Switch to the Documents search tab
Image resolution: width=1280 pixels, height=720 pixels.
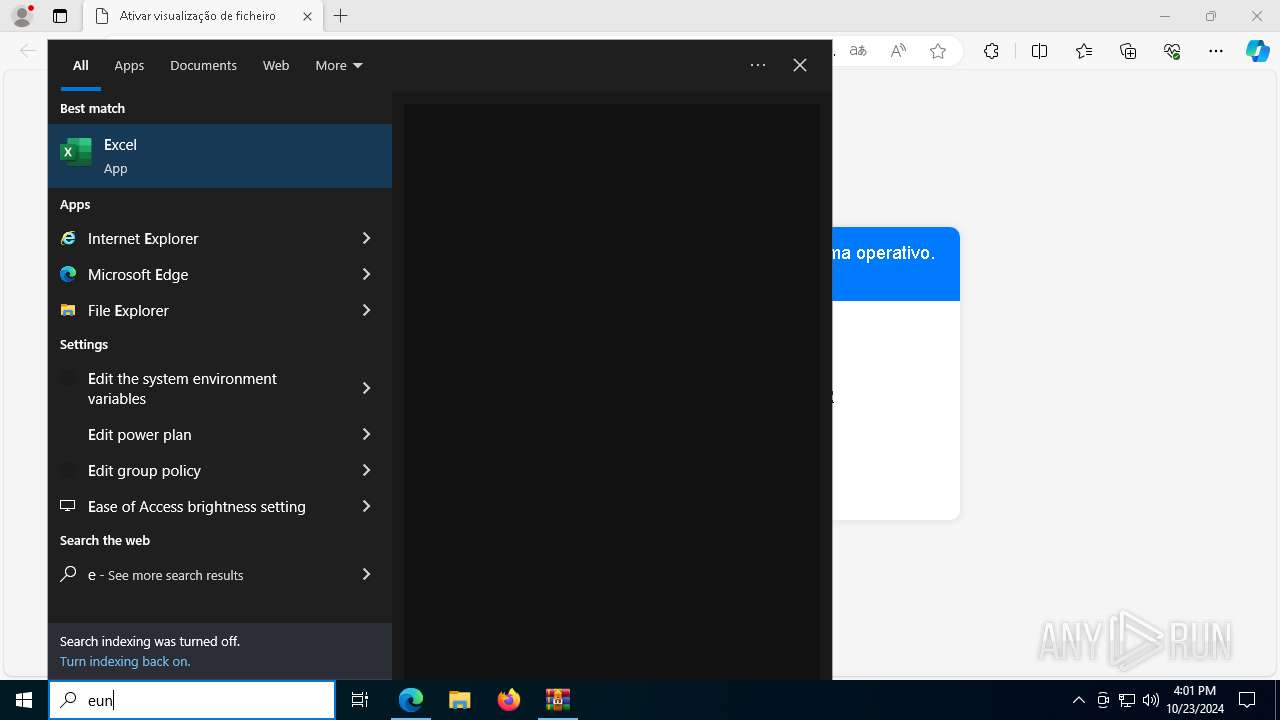[203, 65]
